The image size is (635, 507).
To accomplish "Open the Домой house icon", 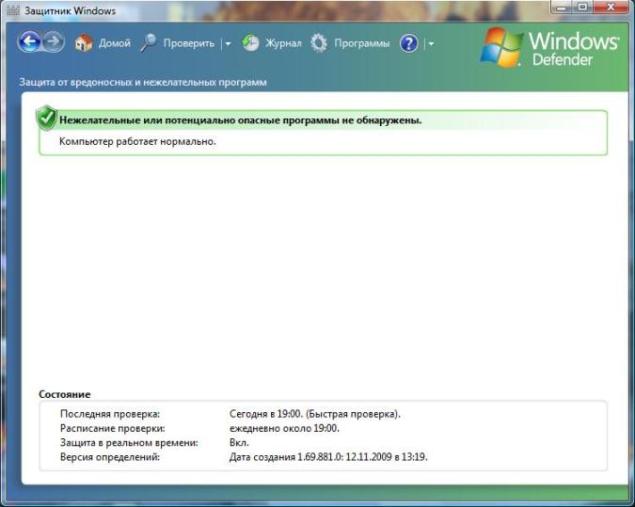I will 83,43.
